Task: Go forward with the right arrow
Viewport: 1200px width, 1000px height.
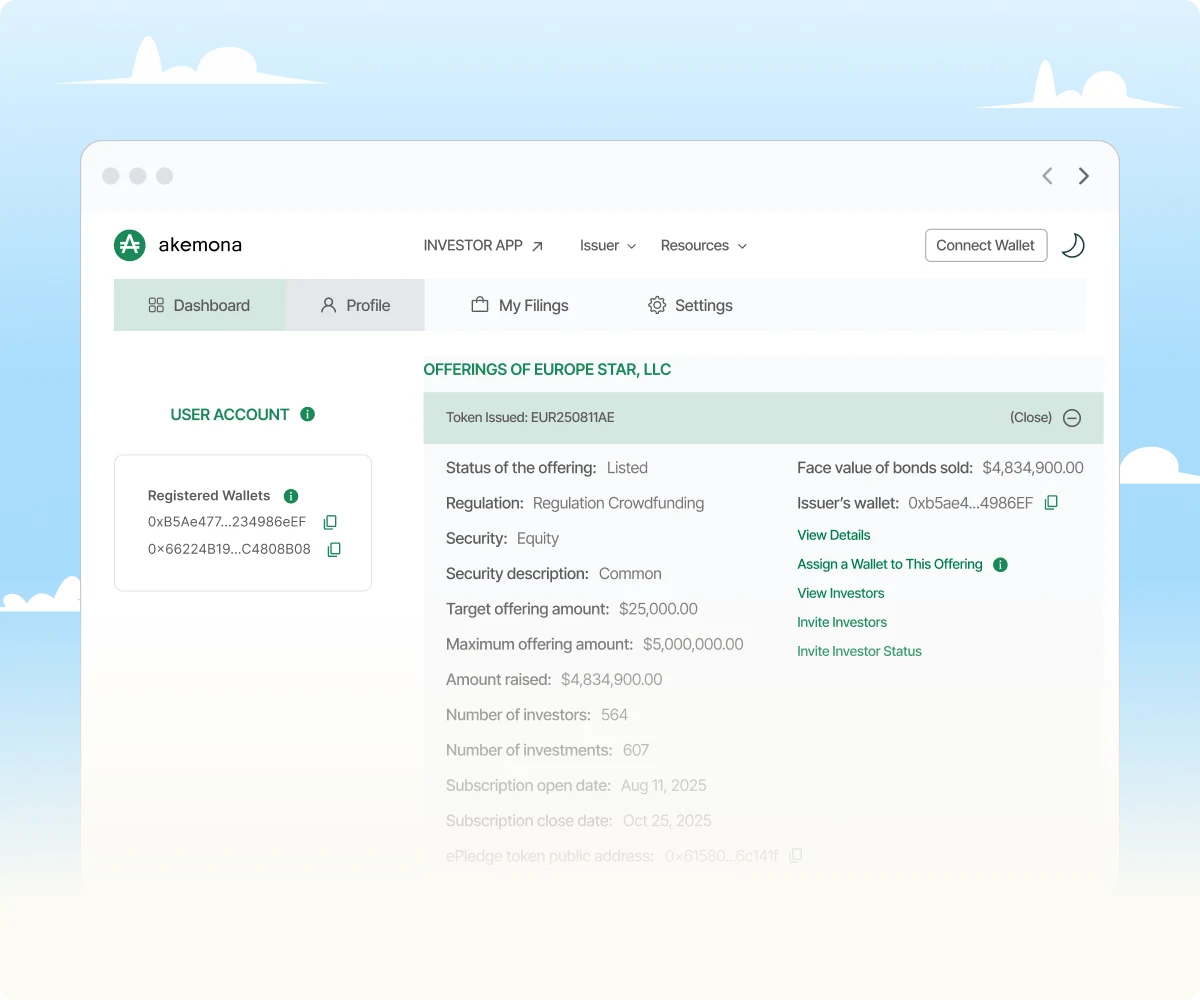Action: (1084, 176)
